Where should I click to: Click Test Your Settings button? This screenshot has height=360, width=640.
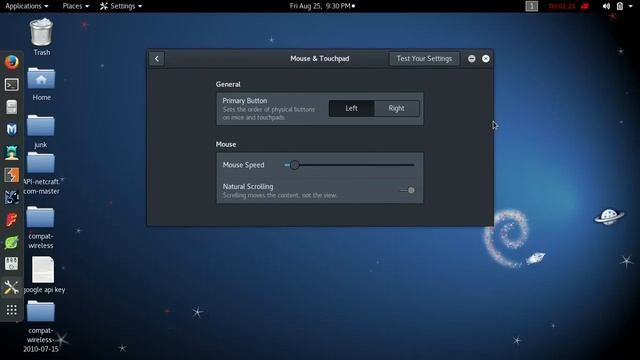[424, 59]
